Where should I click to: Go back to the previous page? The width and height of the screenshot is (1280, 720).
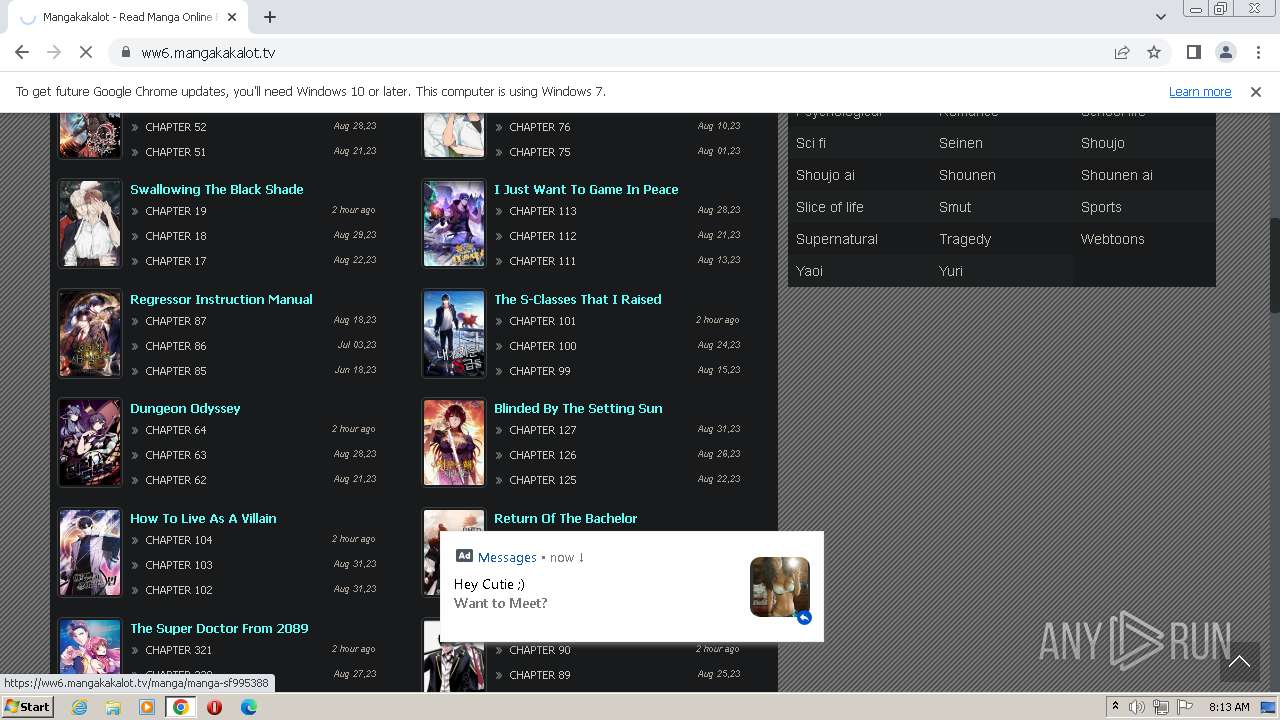(x=22, y=53)
